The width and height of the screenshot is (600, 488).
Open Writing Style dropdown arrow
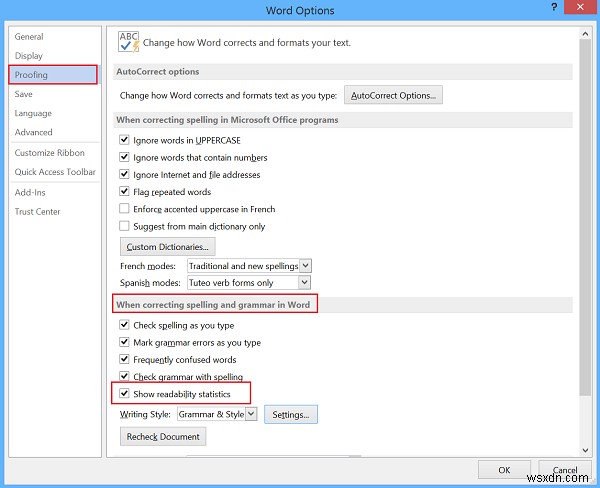251,414
